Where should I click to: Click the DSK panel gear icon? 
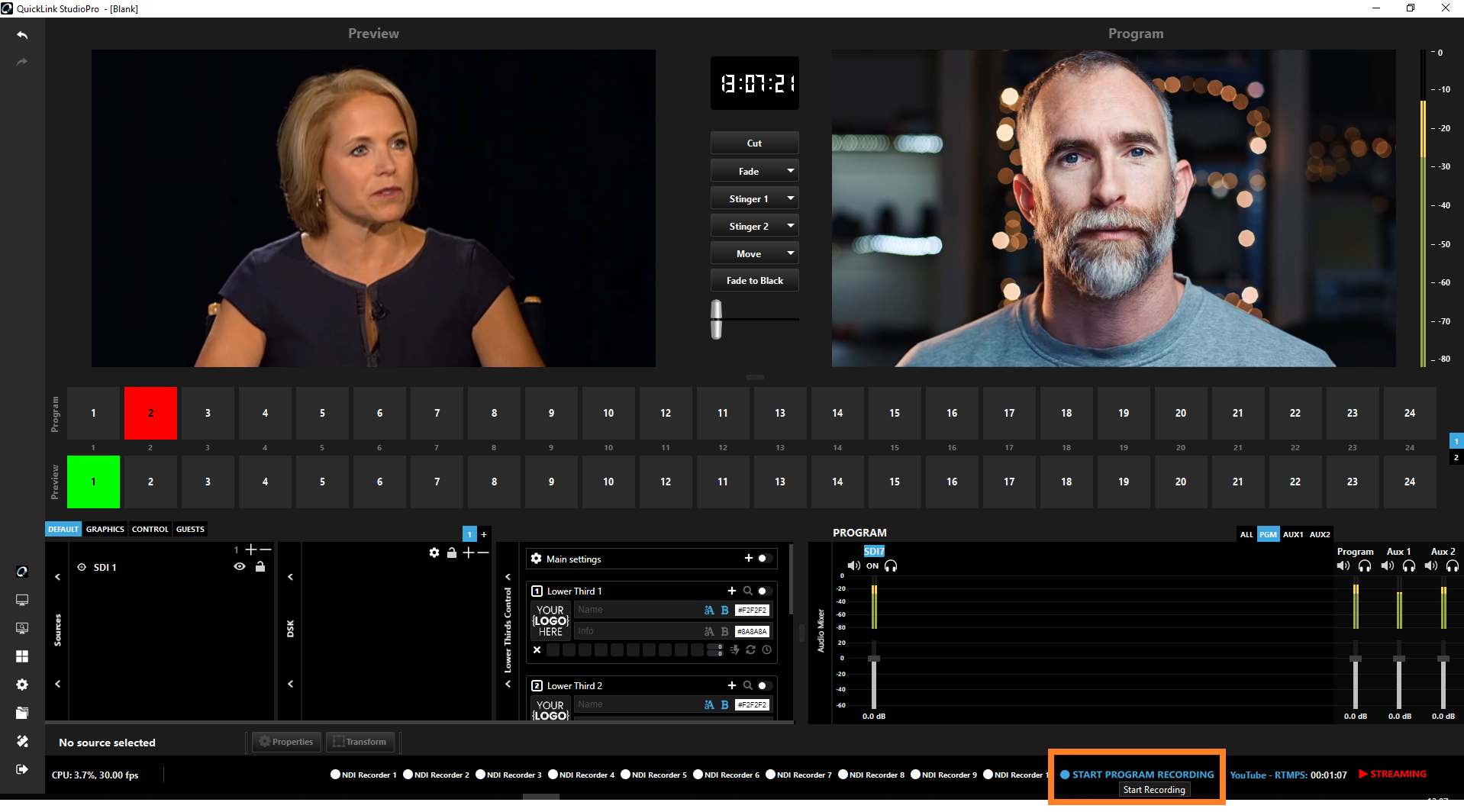[x=434, y=553]
